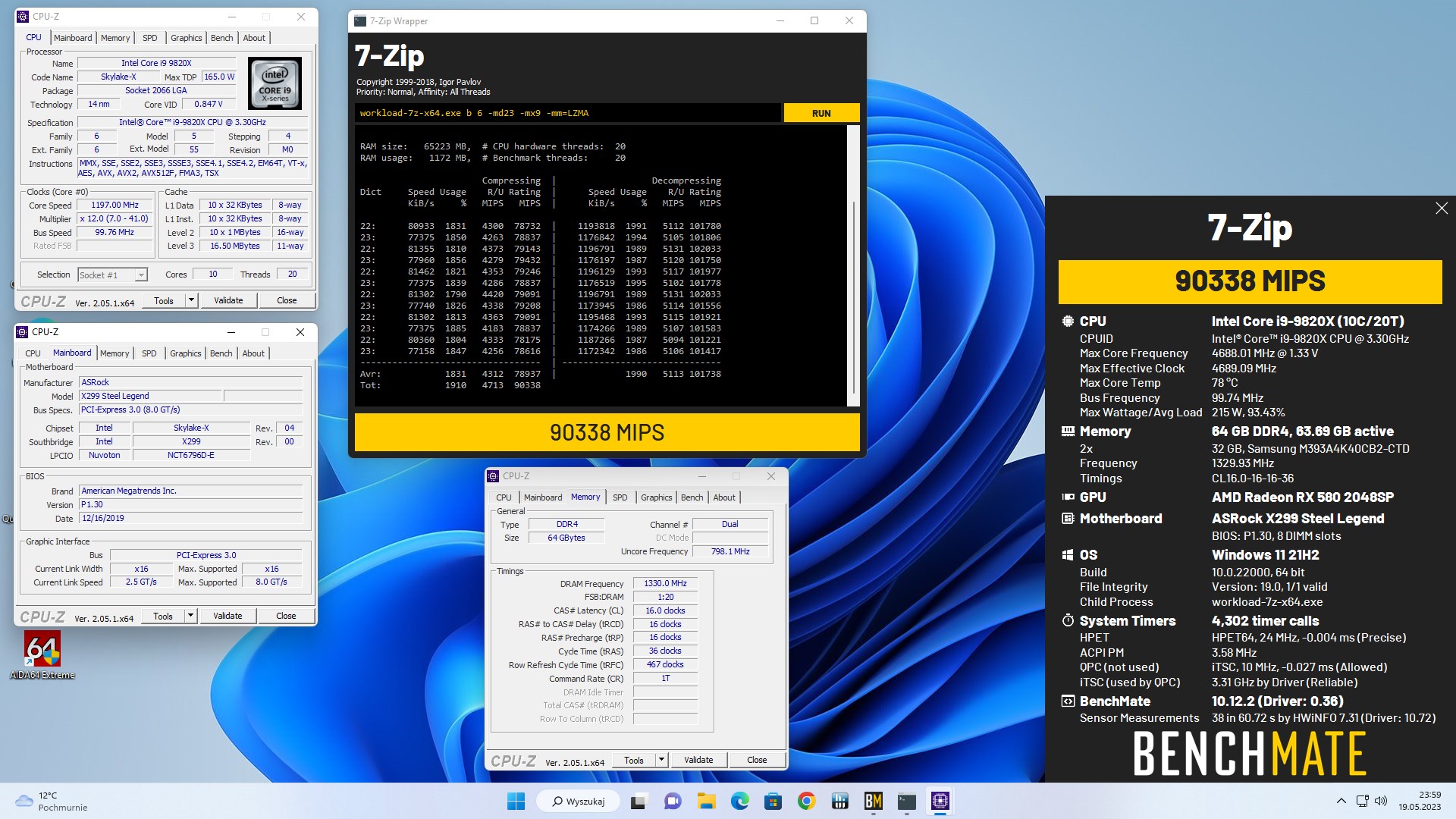Edit the workload-7z-x64.exe command line field
This screenshot has width=1456, height=819.
567,113
